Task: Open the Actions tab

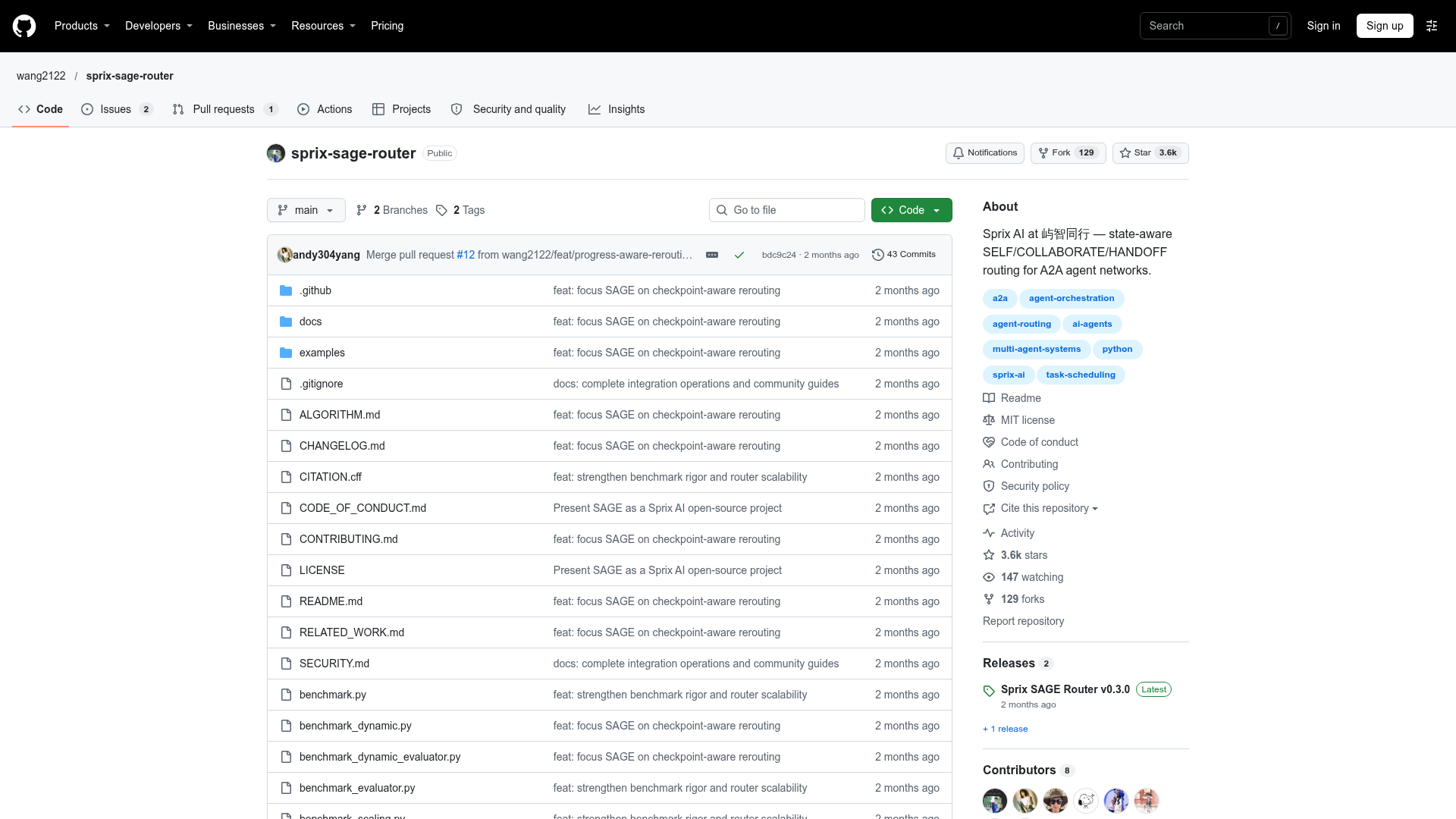Action: [x=325, y=109]
